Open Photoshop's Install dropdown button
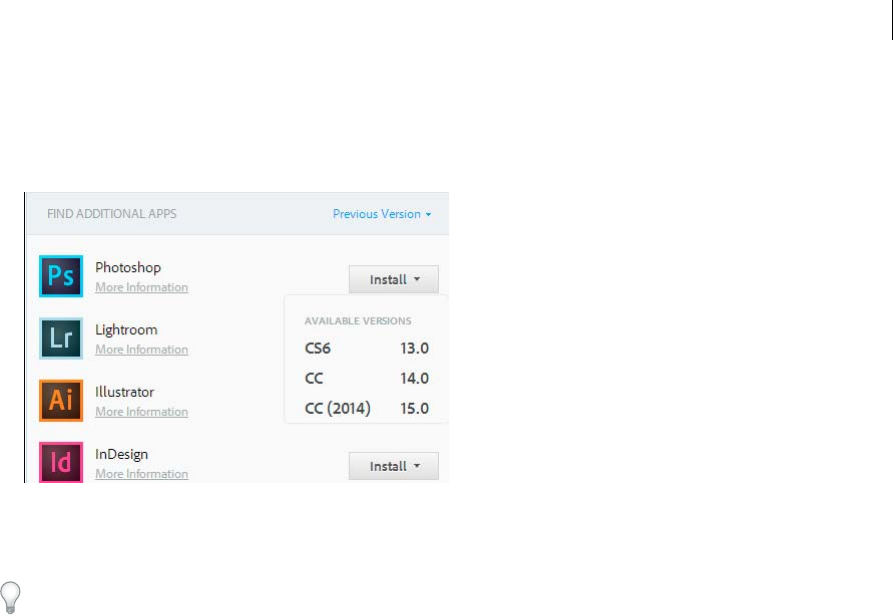The height and width of the screenshot is (615, 893). pos(394,280)
